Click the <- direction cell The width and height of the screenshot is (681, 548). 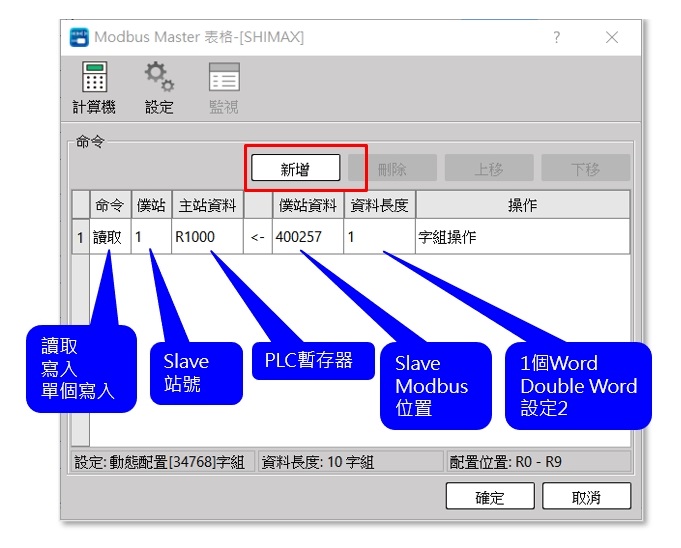point(258,237)
